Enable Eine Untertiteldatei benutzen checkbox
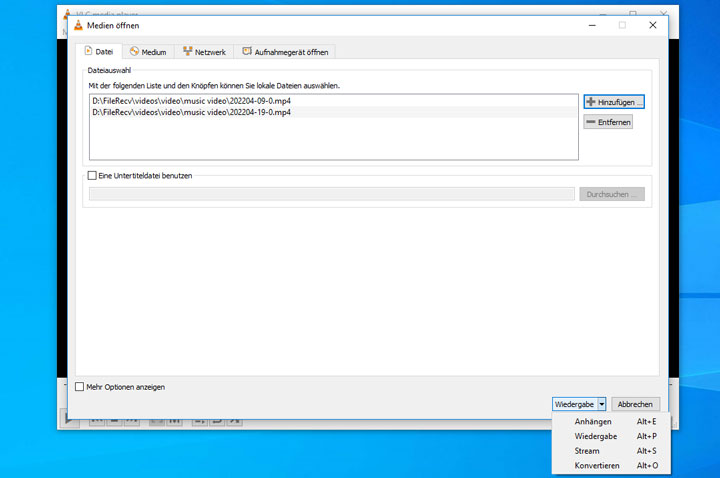Image resolution: width=720 pixels, height=478 pixels. (x=92, y=175)
